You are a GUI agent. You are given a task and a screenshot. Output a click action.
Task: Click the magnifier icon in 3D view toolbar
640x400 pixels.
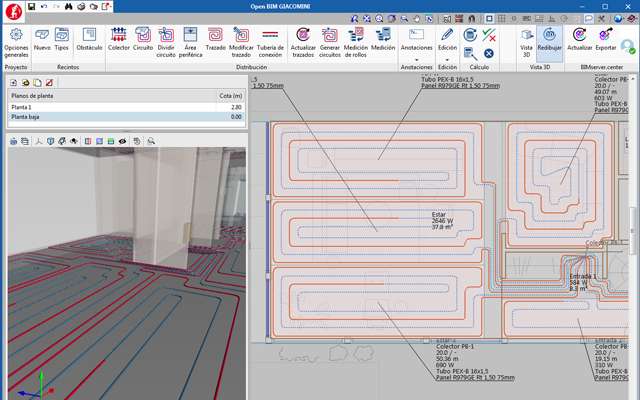[151, 141]
